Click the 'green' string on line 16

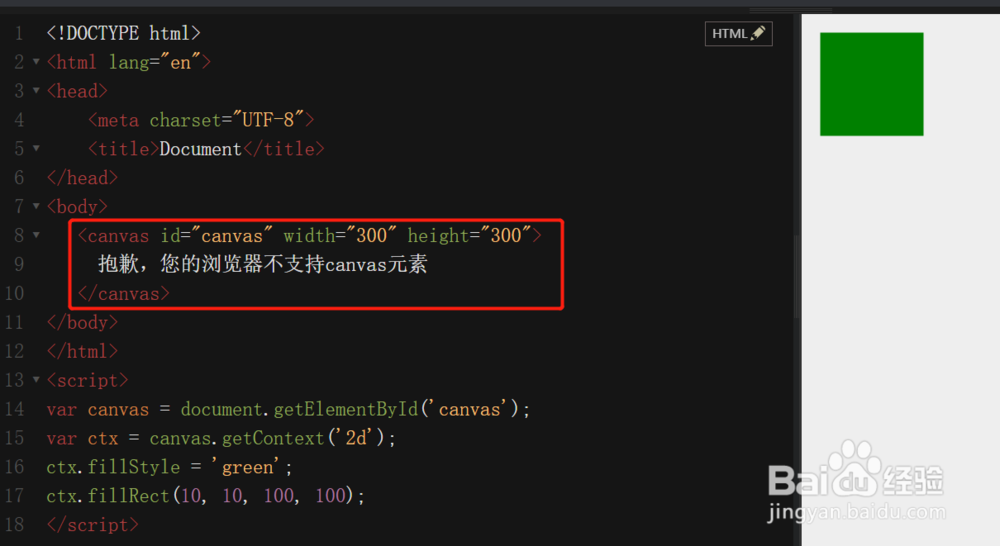point(247,468)
